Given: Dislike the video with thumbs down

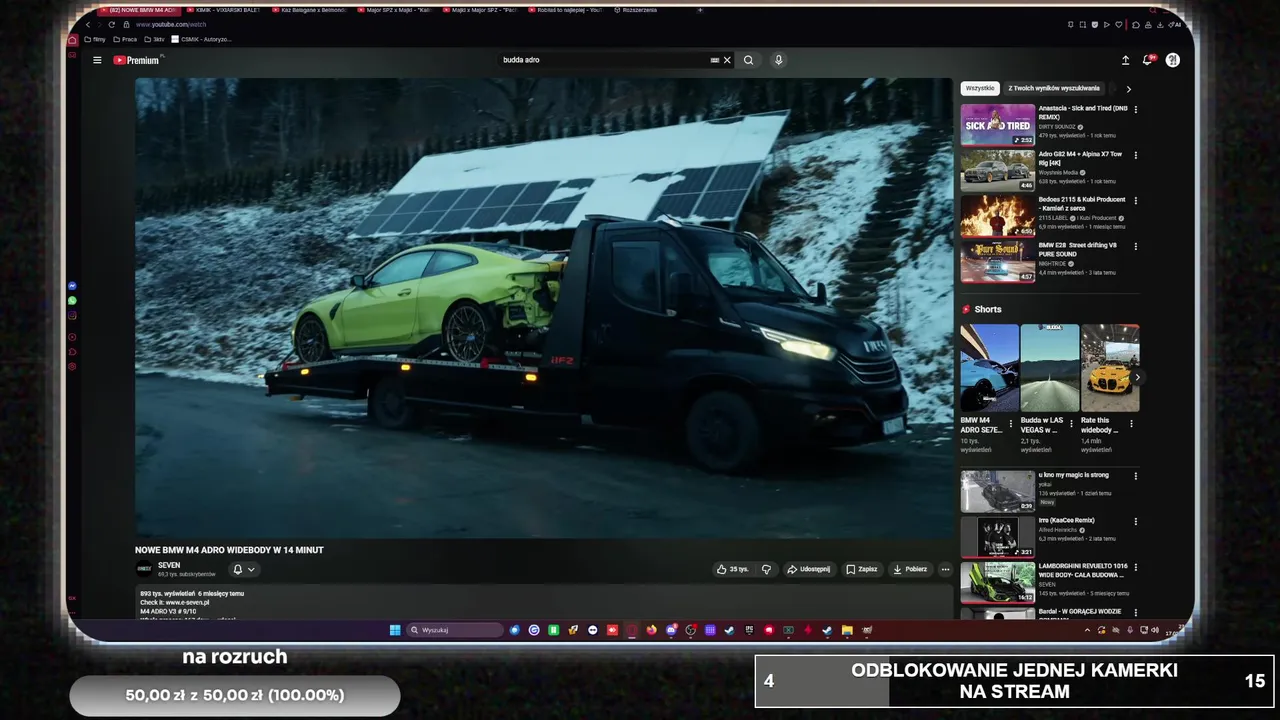Looking at the screenshot, I should point(766,569).
